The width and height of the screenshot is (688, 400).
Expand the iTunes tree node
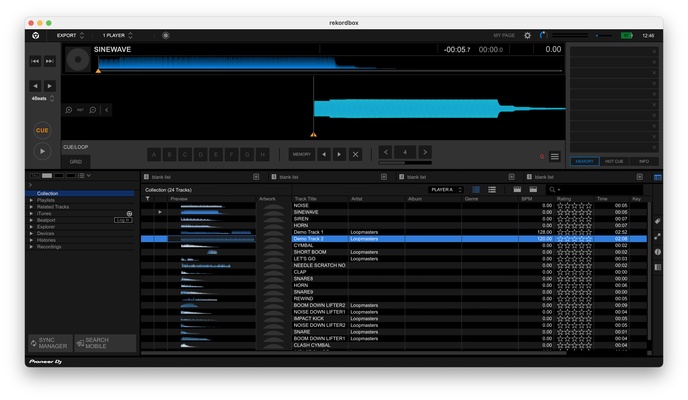31,214
